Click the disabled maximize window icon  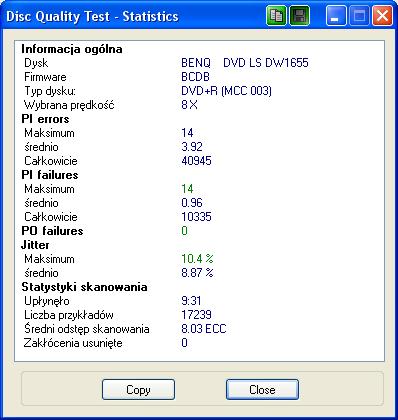(359, 15)
